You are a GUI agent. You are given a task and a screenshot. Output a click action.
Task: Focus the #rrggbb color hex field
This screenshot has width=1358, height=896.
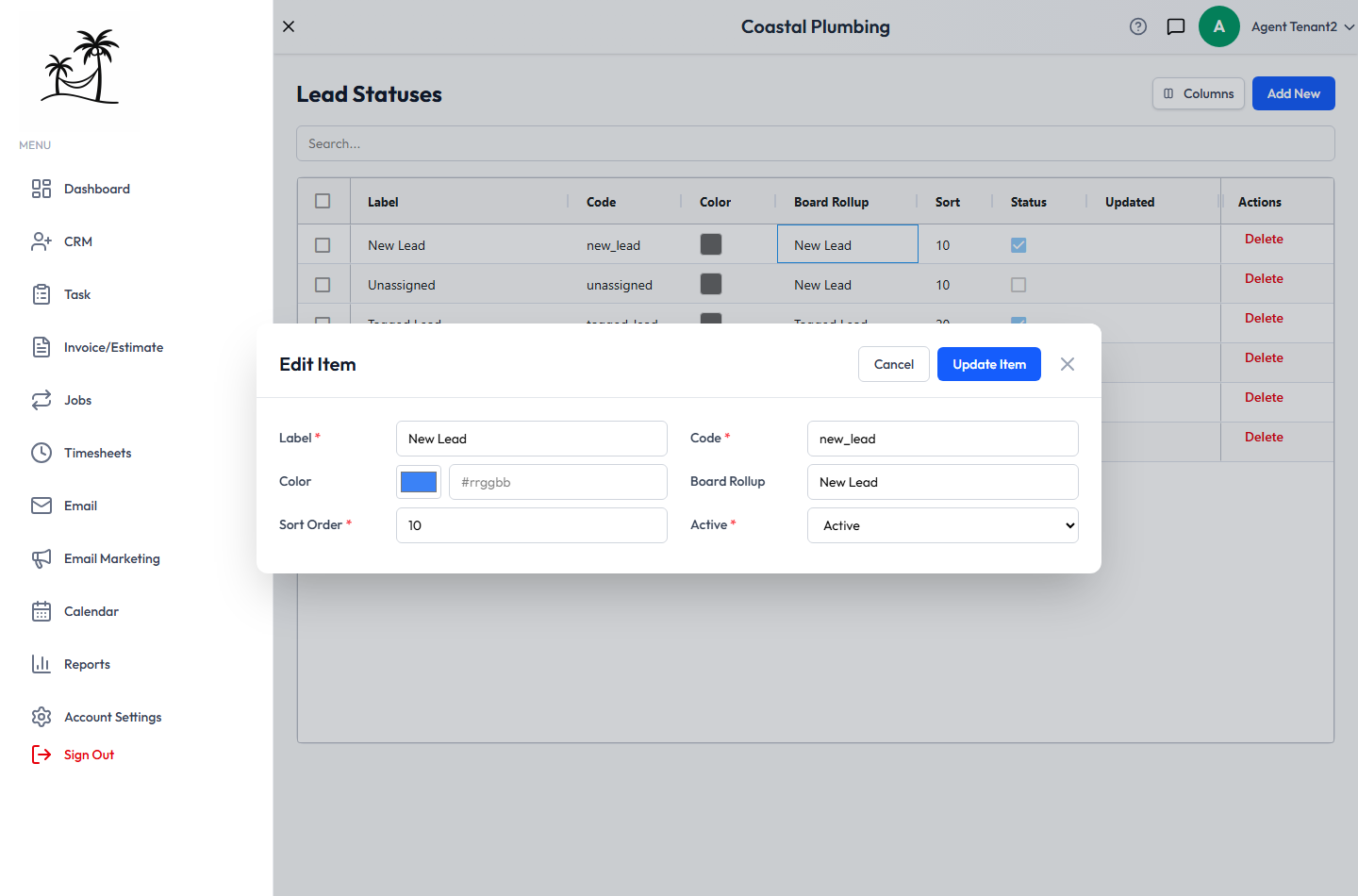pyautogui.click(x=558, y=482)
